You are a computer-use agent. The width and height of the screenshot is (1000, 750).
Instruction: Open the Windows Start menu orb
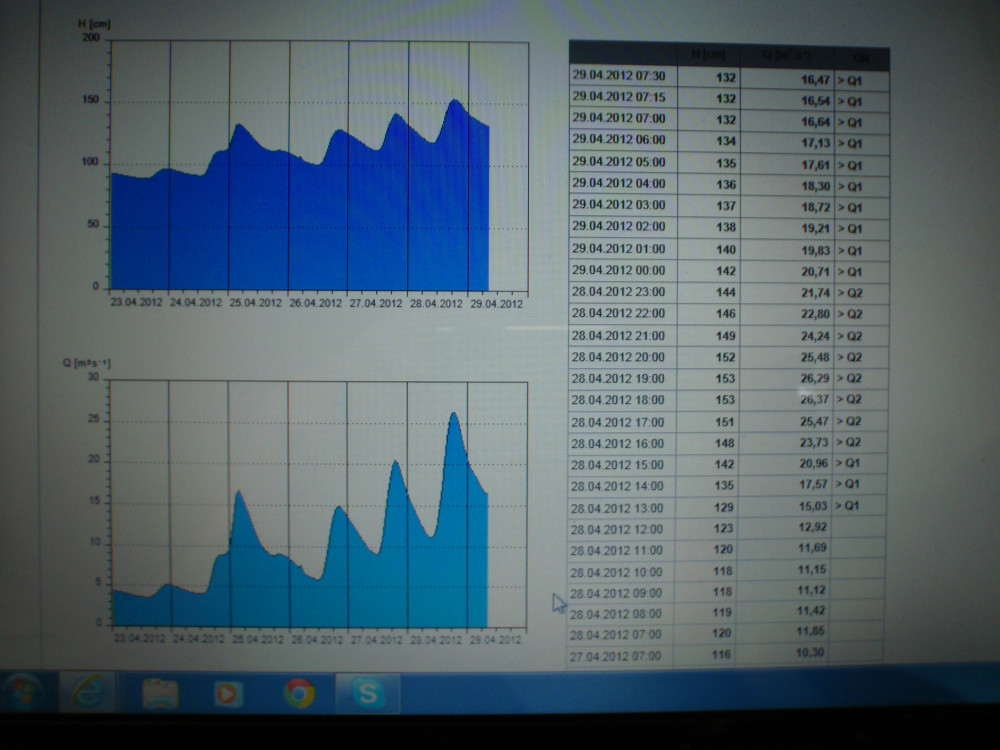click(23, 690)
